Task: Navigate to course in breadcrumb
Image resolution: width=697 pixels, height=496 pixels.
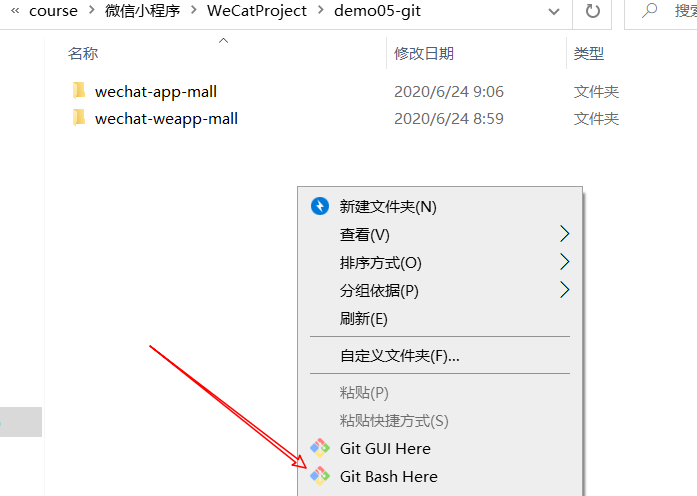Action: 53,11
